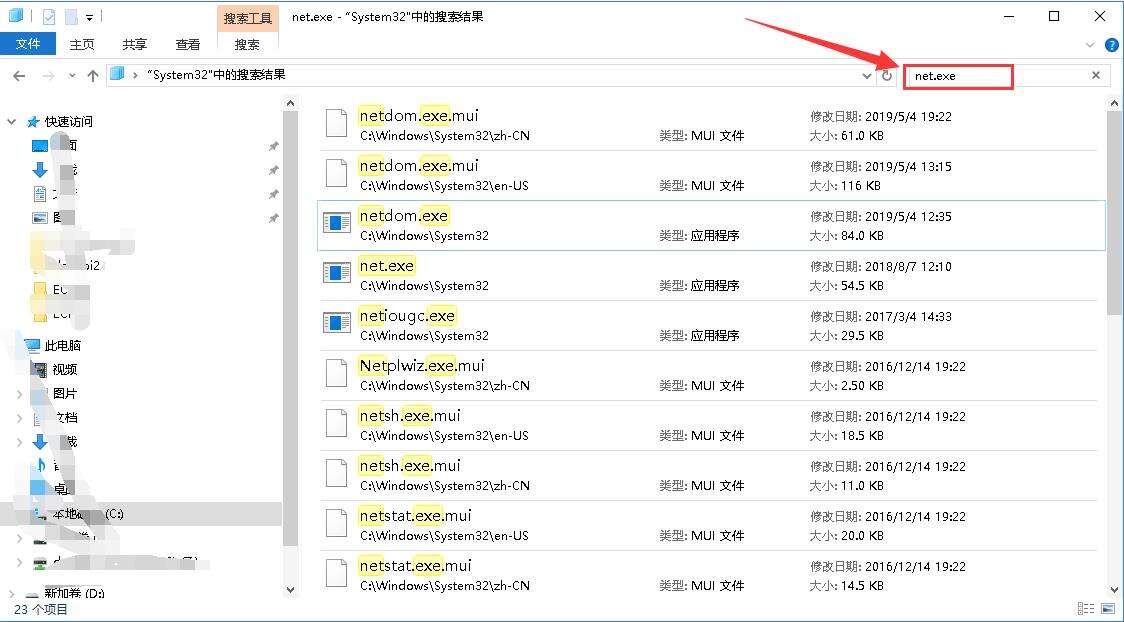
Task: Select the netiougc.exe application icon
Action: point(336,322)
